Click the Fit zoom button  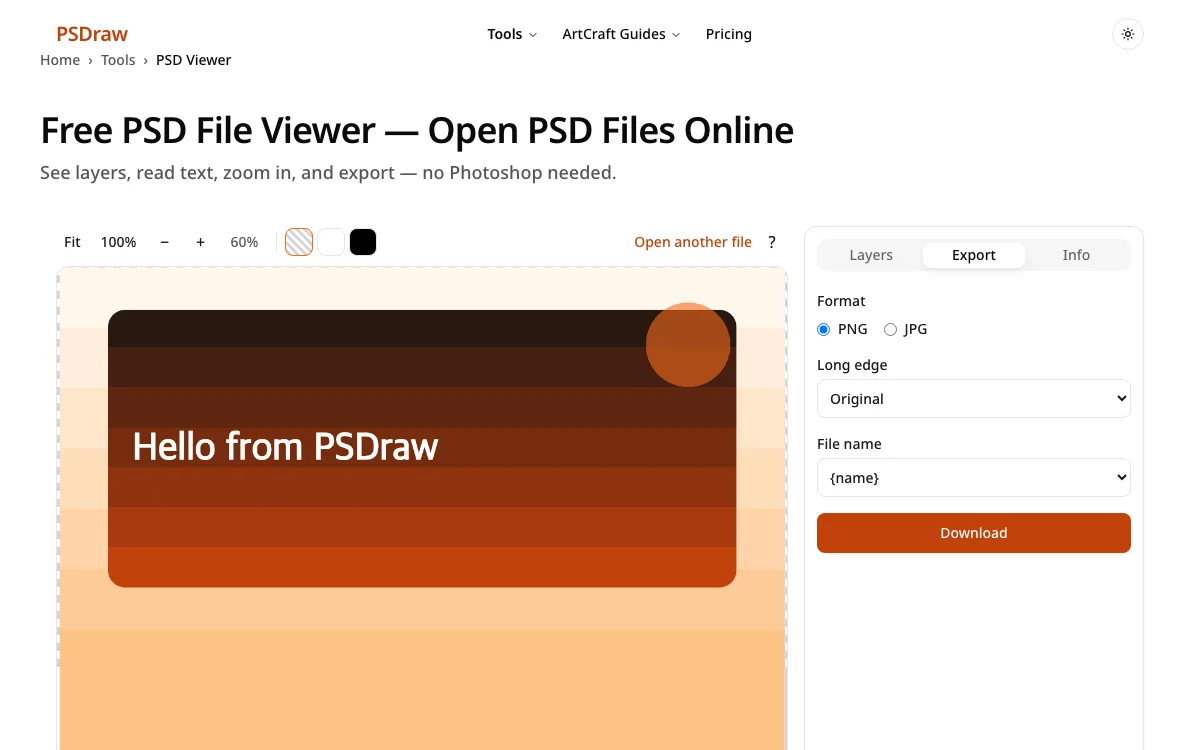(72, 242)
